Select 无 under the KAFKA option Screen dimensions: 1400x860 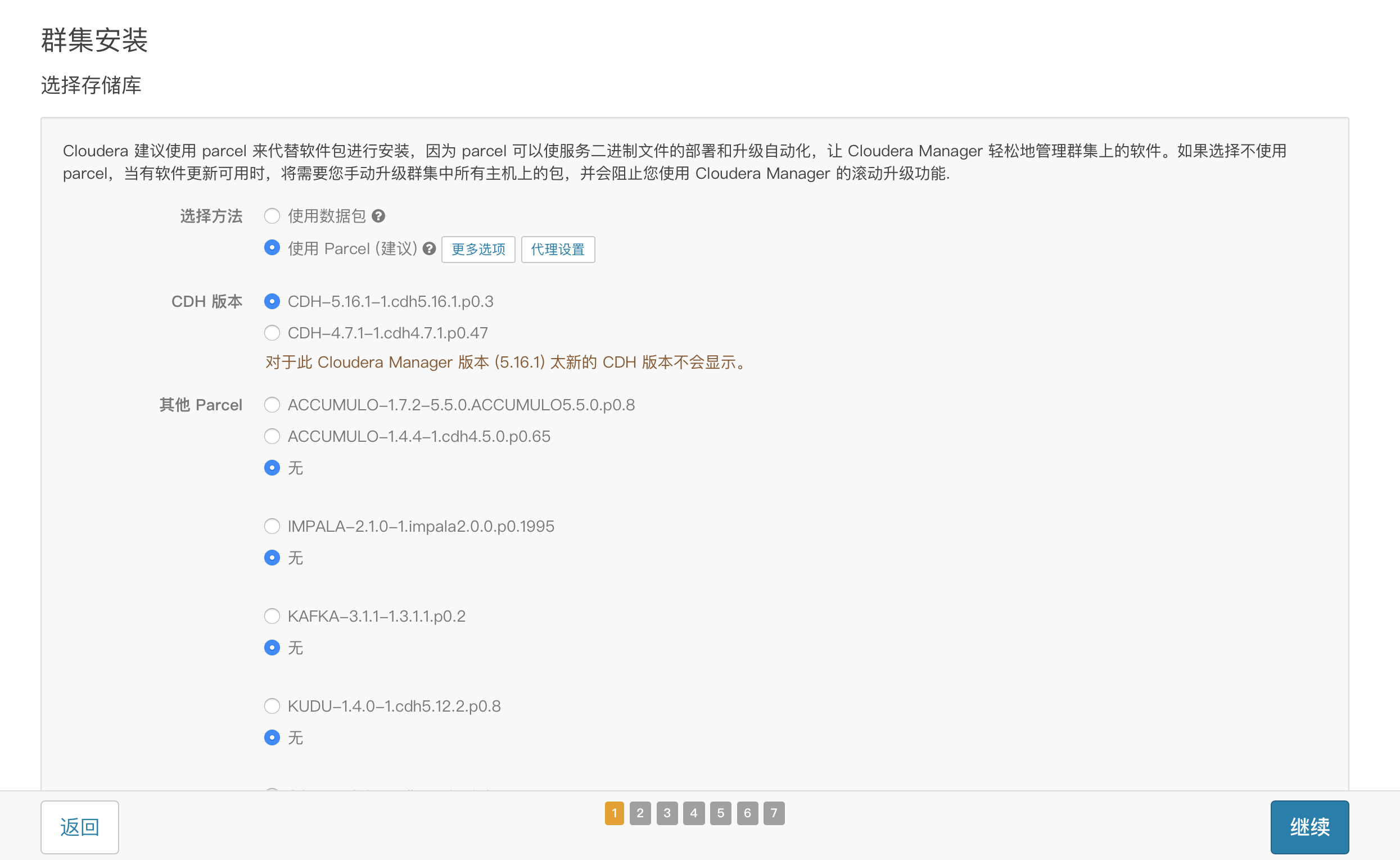pyautogui.click(x=272, y=648)
